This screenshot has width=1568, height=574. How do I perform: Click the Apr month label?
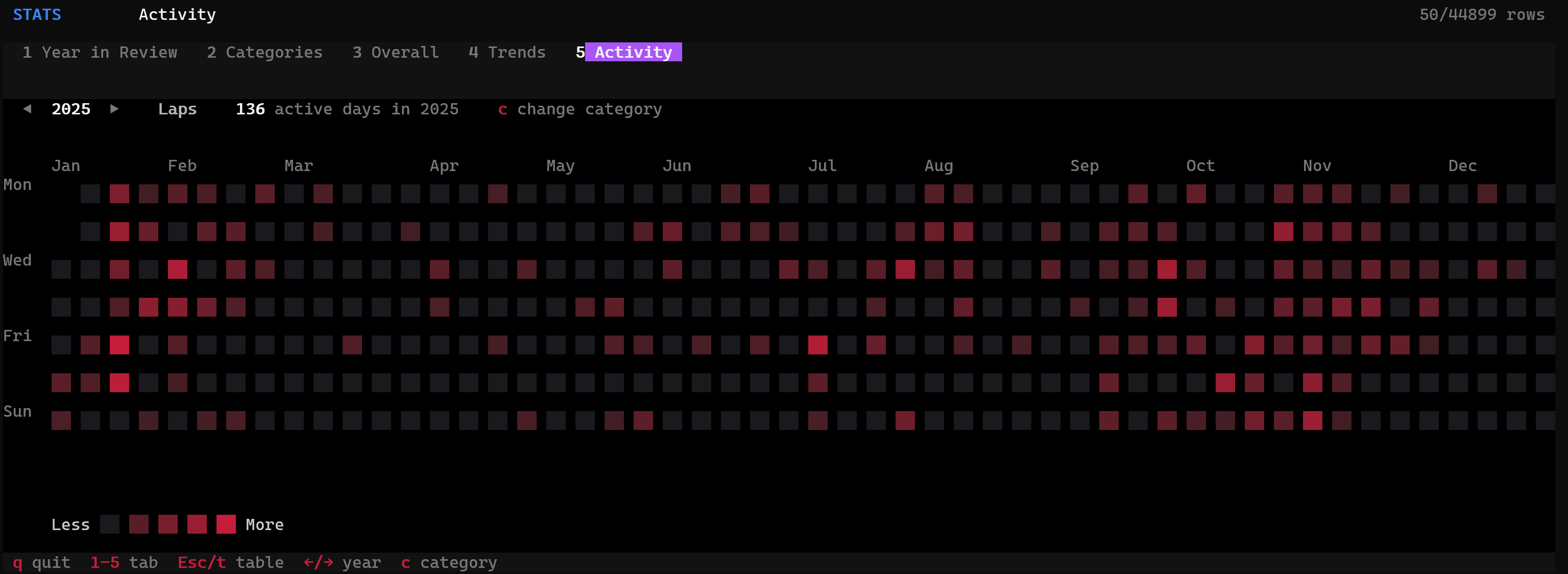click(x=444, y=166)
